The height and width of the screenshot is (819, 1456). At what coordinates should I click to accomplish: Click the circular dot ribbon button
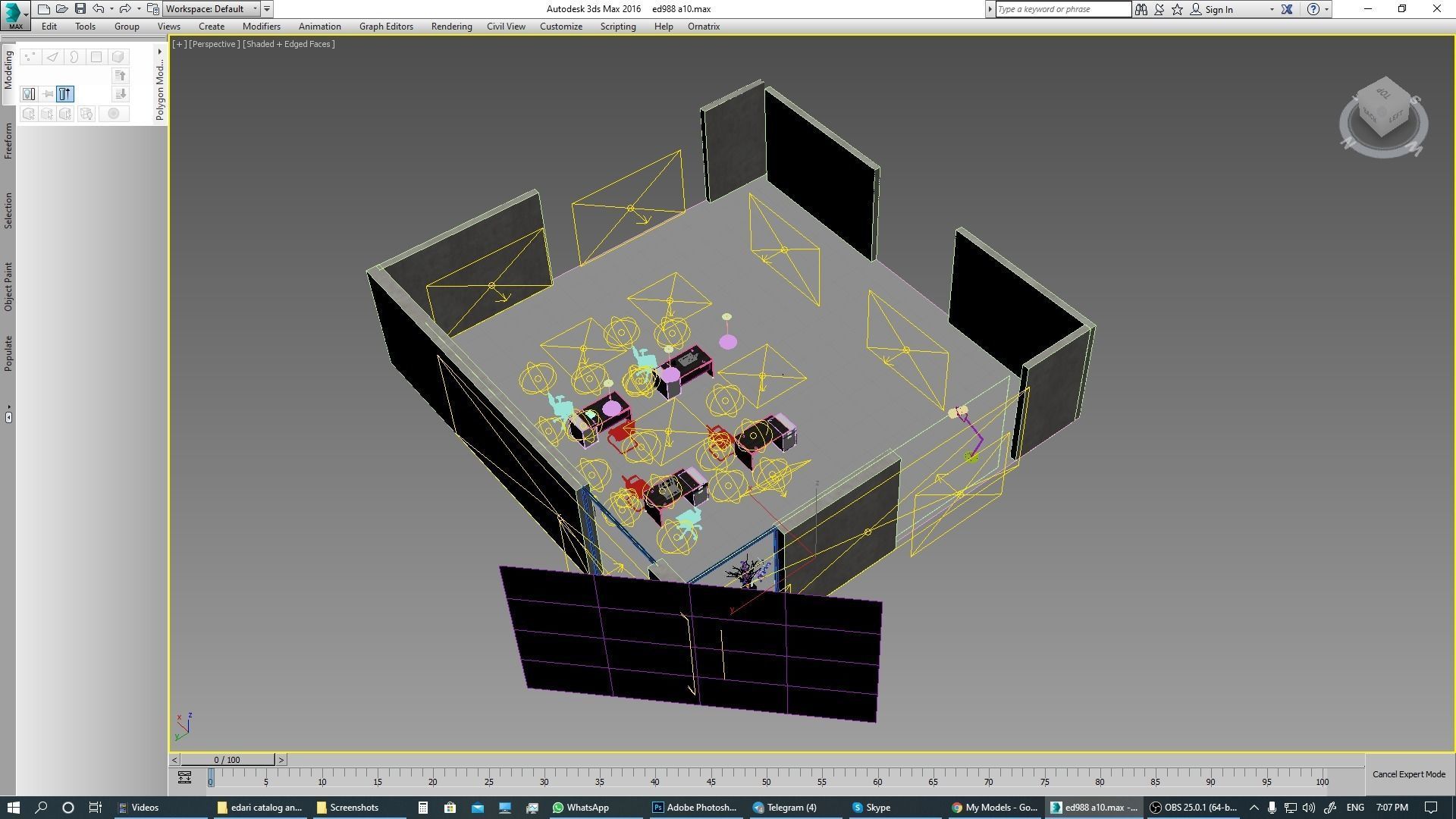pyautogui.click(x=114, y=114)
